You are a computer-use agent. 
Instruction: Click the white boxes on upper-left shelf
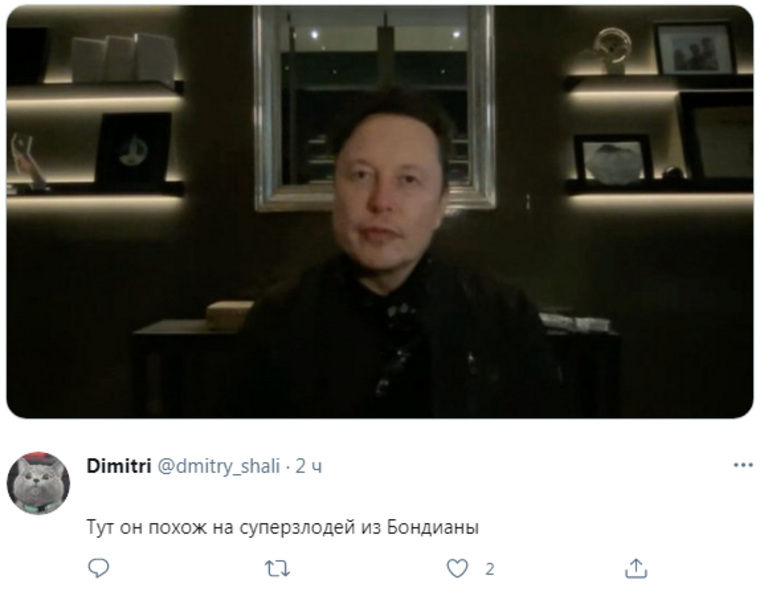[124, 59]
